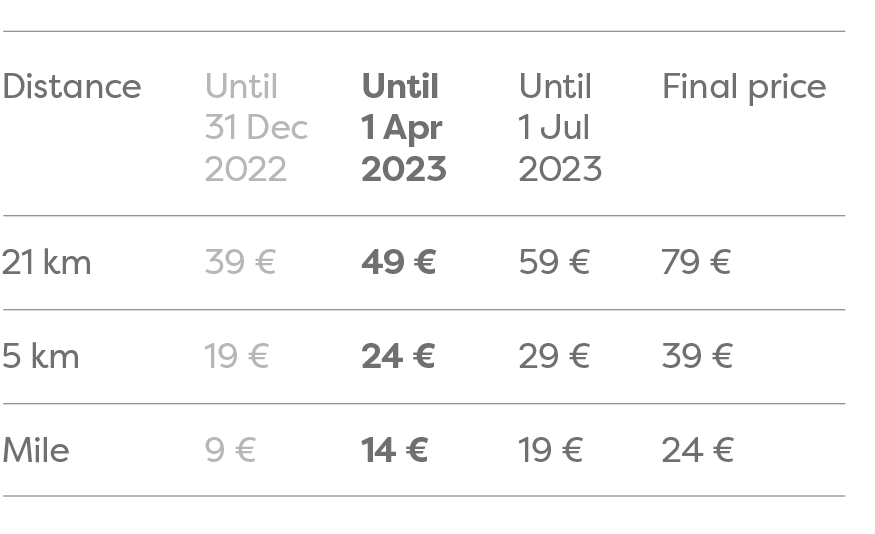Select the 21 km row label
The width and height of the screenshot is (875, 534).
[x=46, y=262]
